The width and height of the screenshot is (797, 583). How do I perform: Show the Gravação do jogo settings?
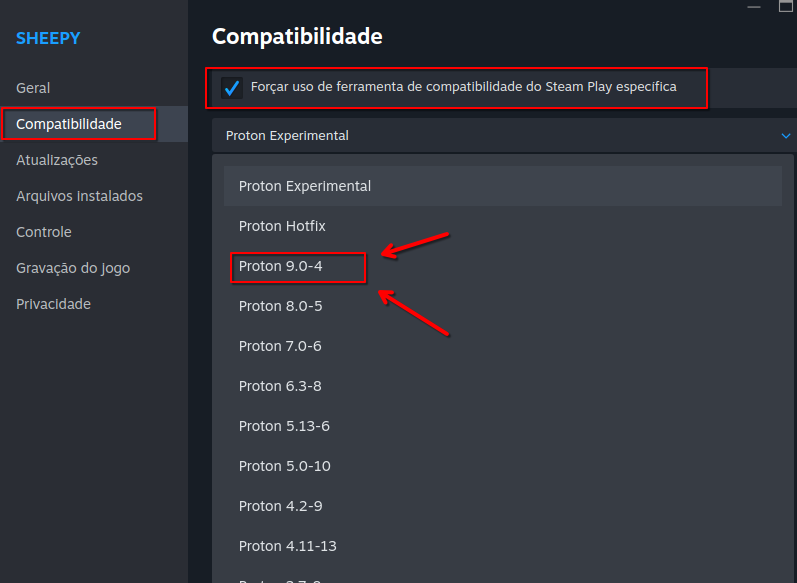click(73, 268)
